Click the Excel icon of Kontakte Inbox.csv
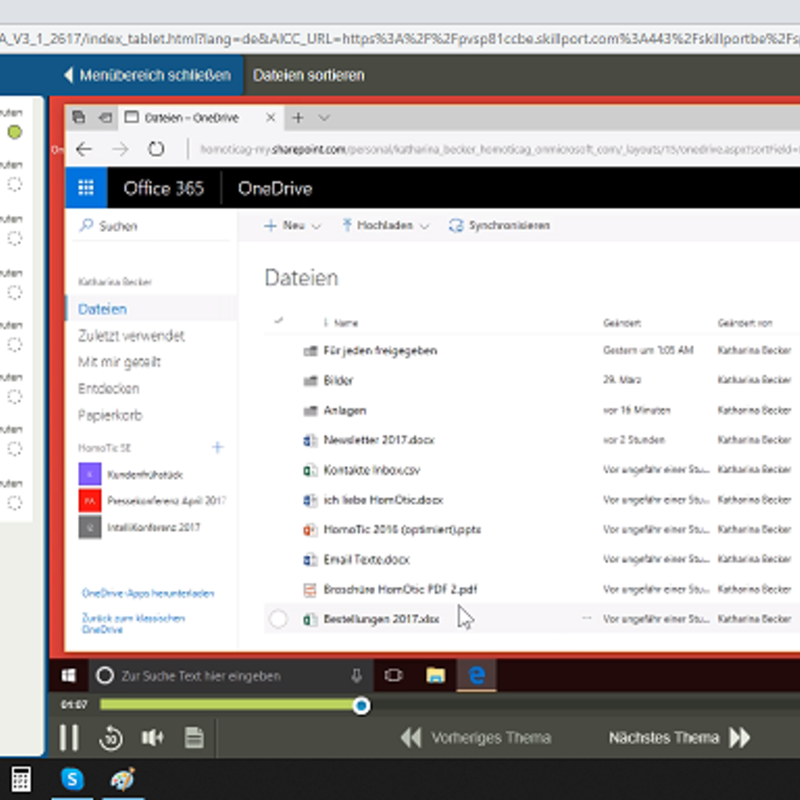Image resolution: width=800 pixels, height=800 pixels. (x=310, y=470)
